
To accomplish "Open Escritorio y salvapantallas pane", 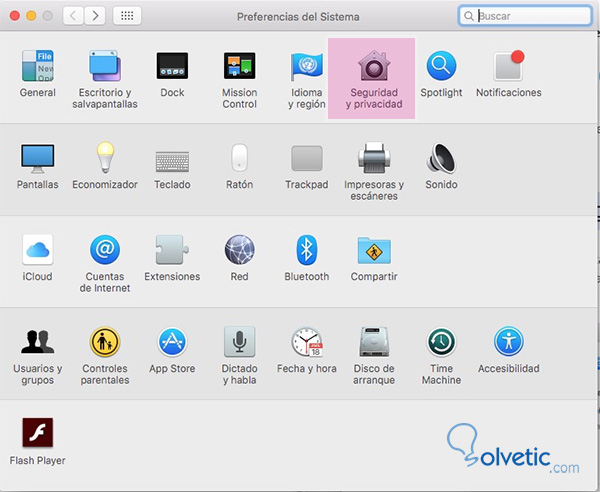I will point(105,66).
